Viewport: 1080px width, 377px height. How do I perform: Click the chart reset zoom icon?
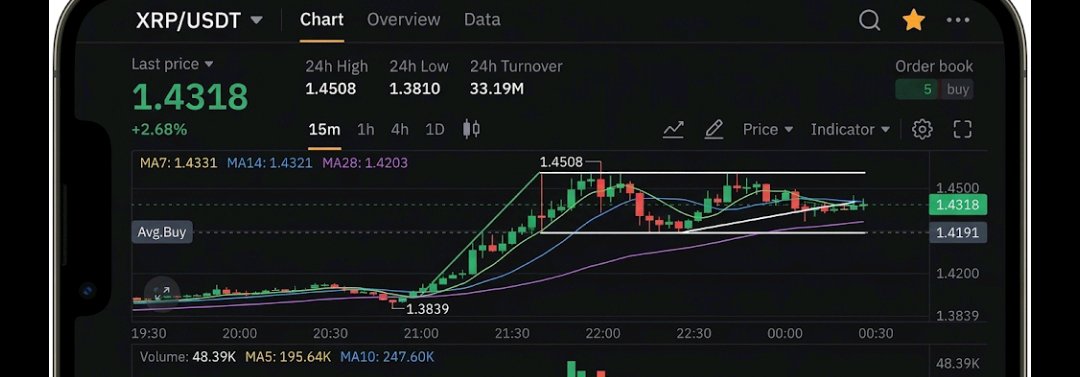click(162, 294)
